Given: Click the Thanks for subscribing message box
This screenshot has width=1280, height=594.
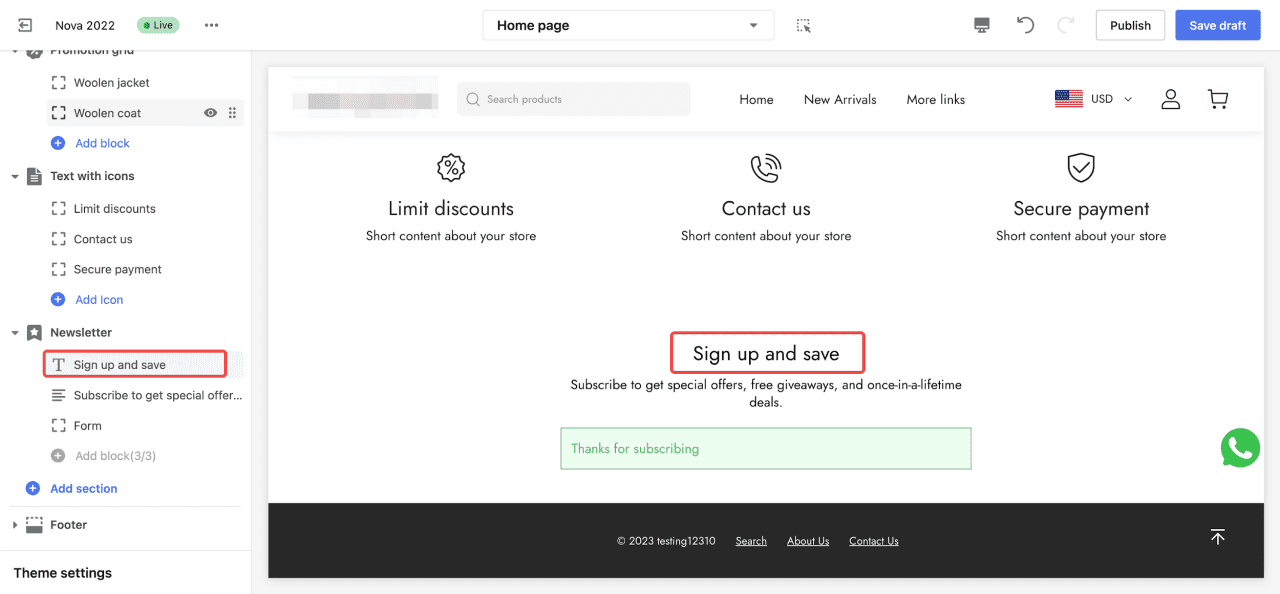Looking at the screenshot, I should 766,448.
